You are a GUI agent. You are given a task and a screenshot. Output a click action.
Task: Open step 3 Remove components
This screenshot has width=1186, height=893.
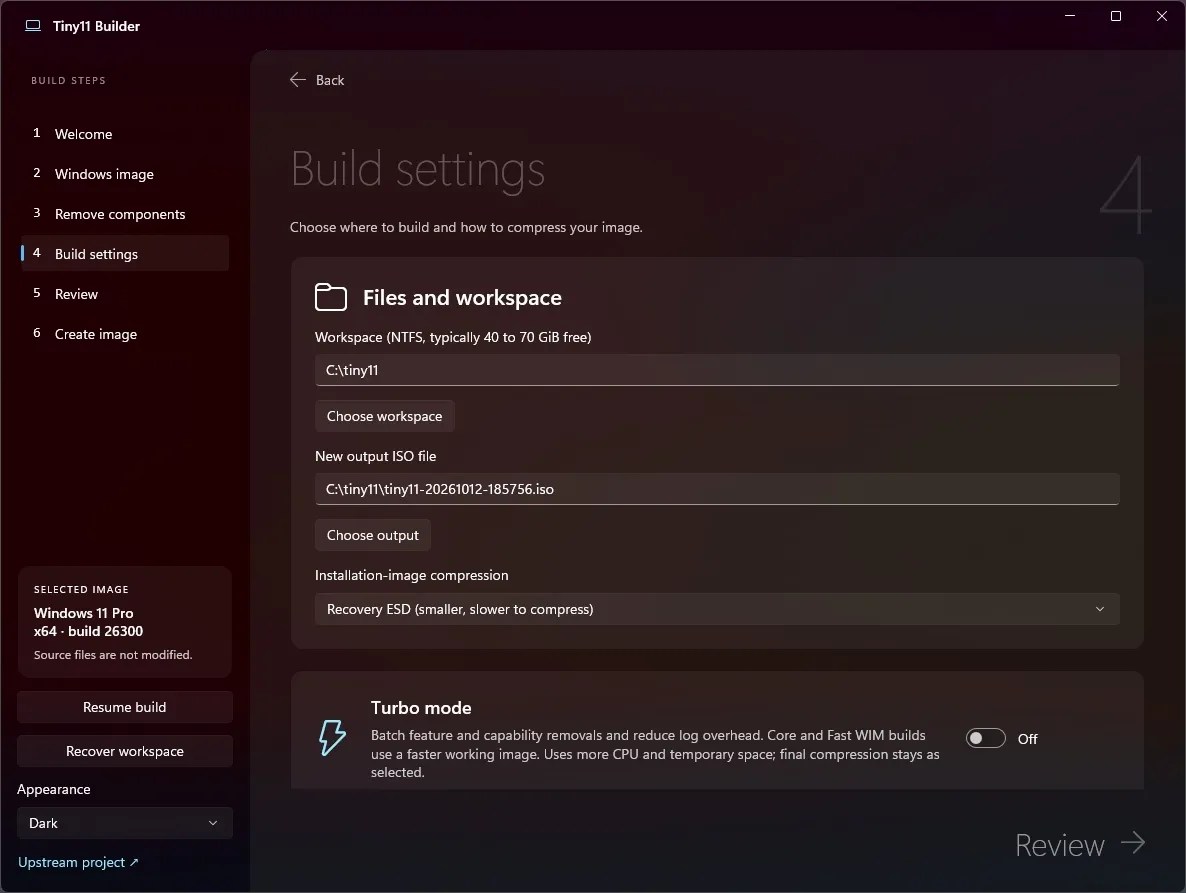pyautogui.click(x=125, y=214)
